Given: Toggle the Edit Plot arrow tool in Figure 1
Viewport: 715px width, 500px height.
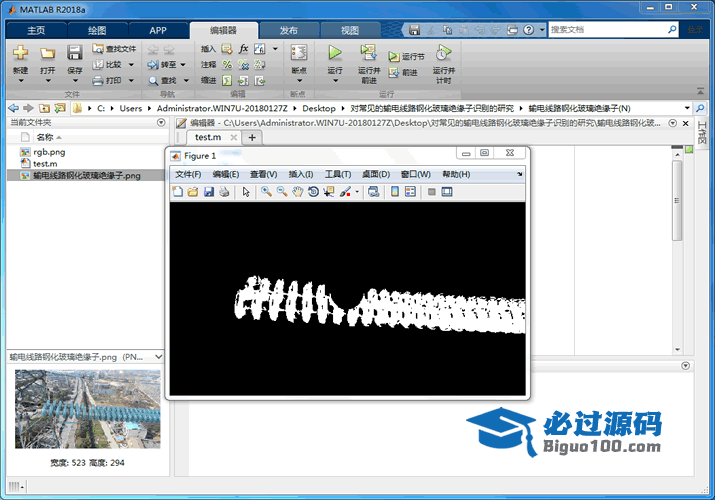Looking at the screenshot, I should [x=246, y=191].
